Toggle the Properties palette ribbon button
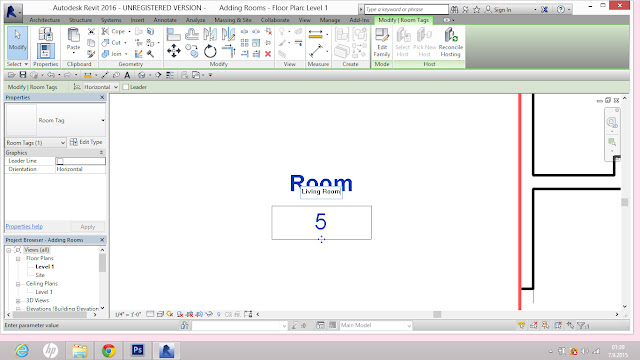Image resolution: width=640 pixels, height=360 pixels. [x=46, y=51]
